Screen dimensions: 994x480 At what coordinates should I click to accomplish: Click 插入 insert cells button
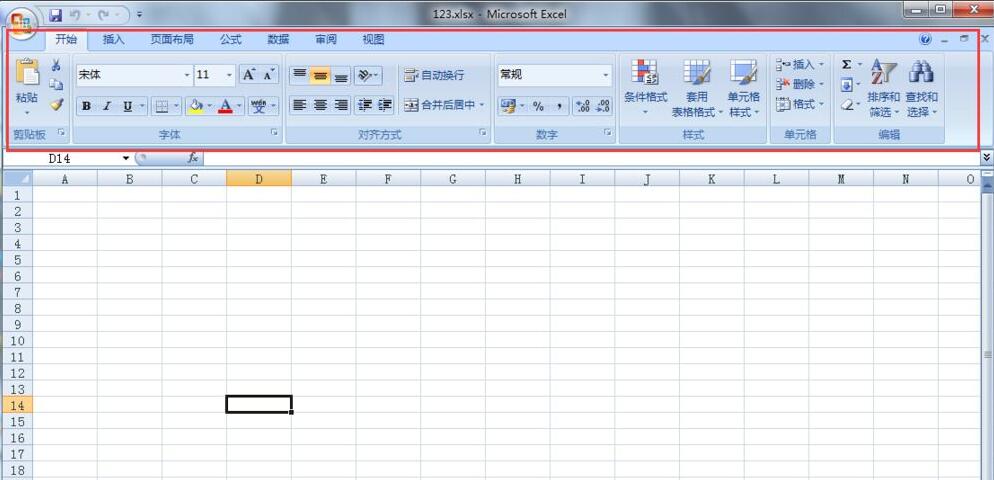click(x=800, y=65)
